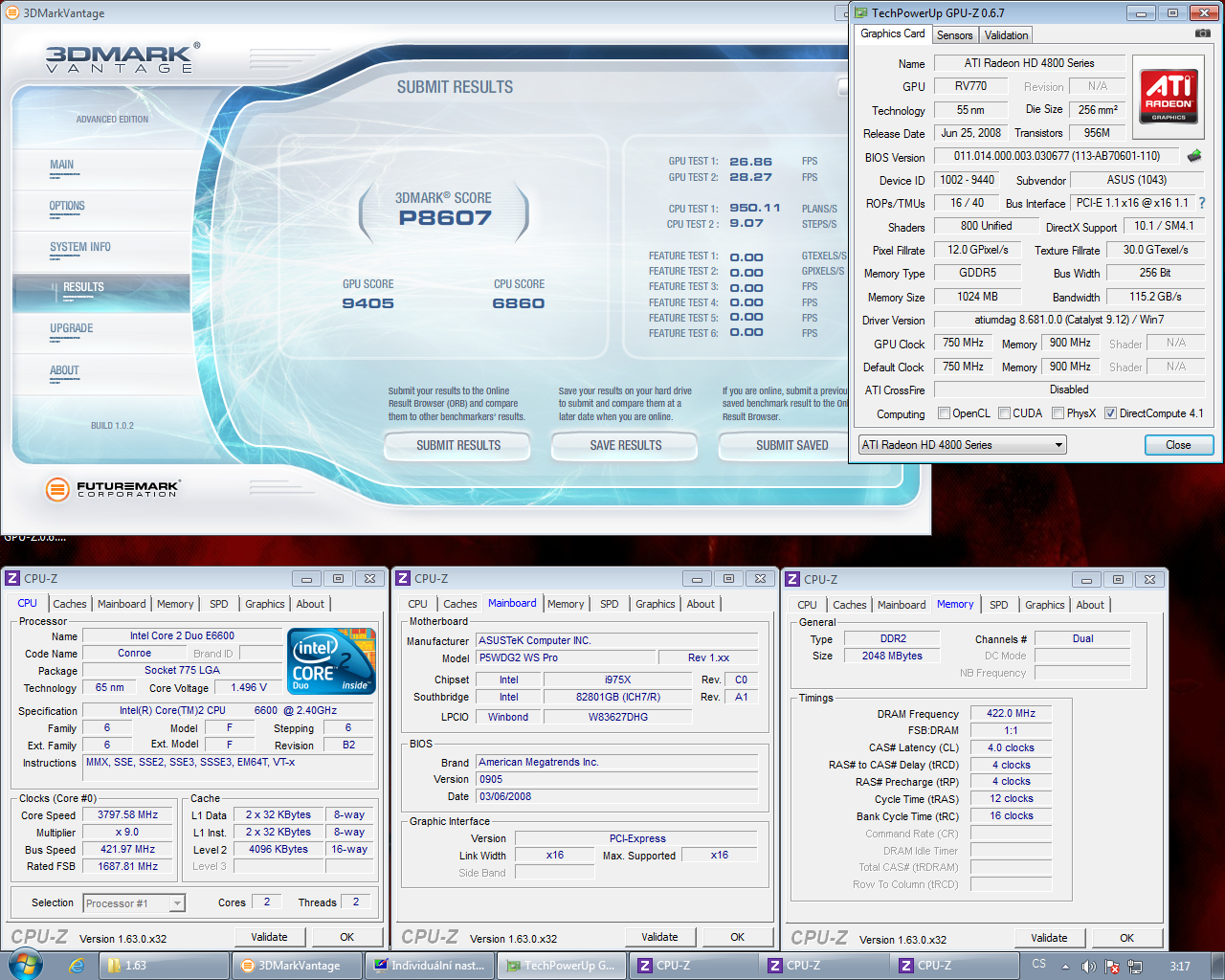Viewport: 1225px width, 980px height.
Task: Open SPD tab in the Memory CPU-Z window
Action: point(999,605)
